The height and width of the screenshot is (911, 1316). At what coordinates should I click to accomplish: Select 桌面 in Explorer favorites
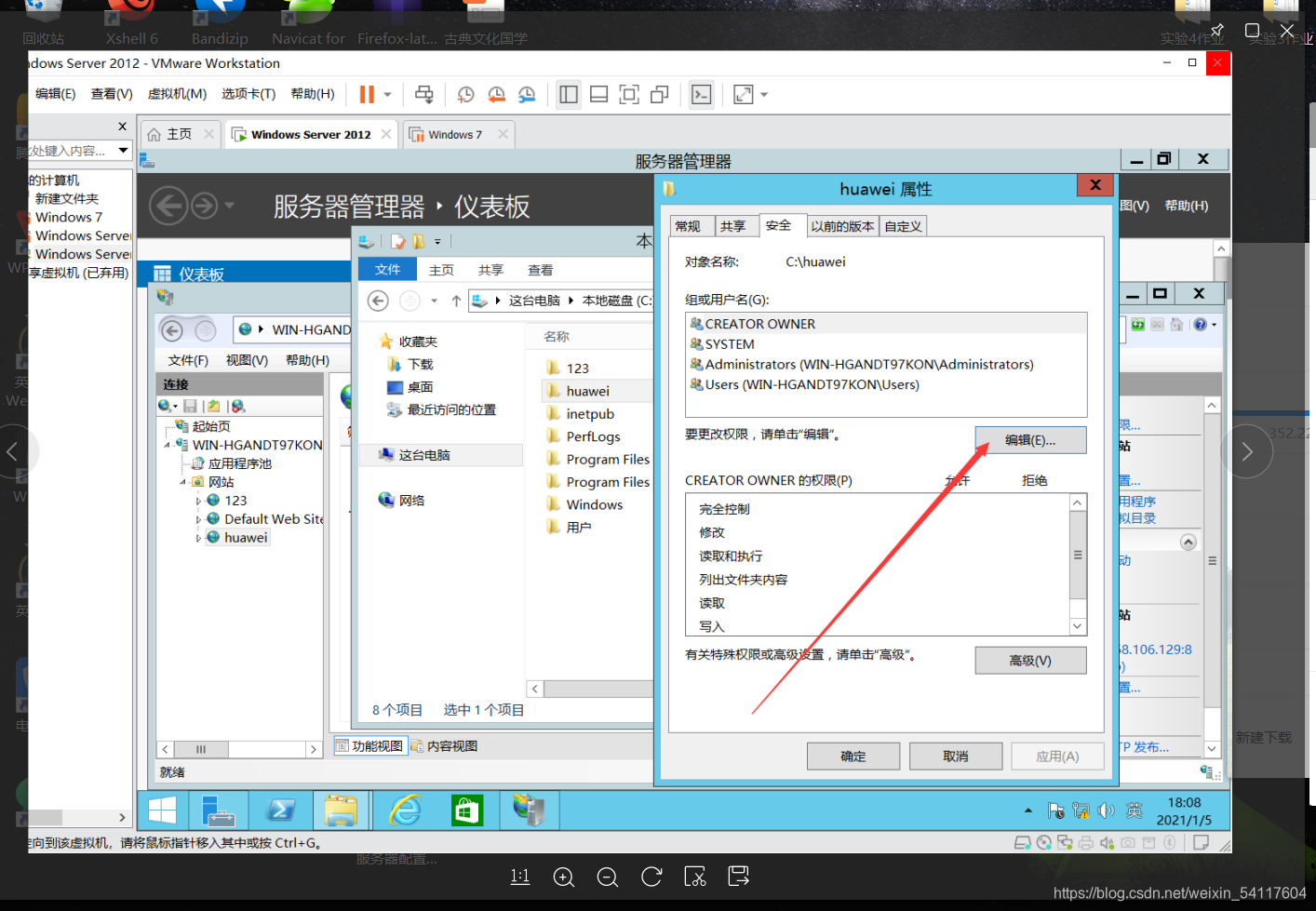pyautogui.click(x=410, y=387)
